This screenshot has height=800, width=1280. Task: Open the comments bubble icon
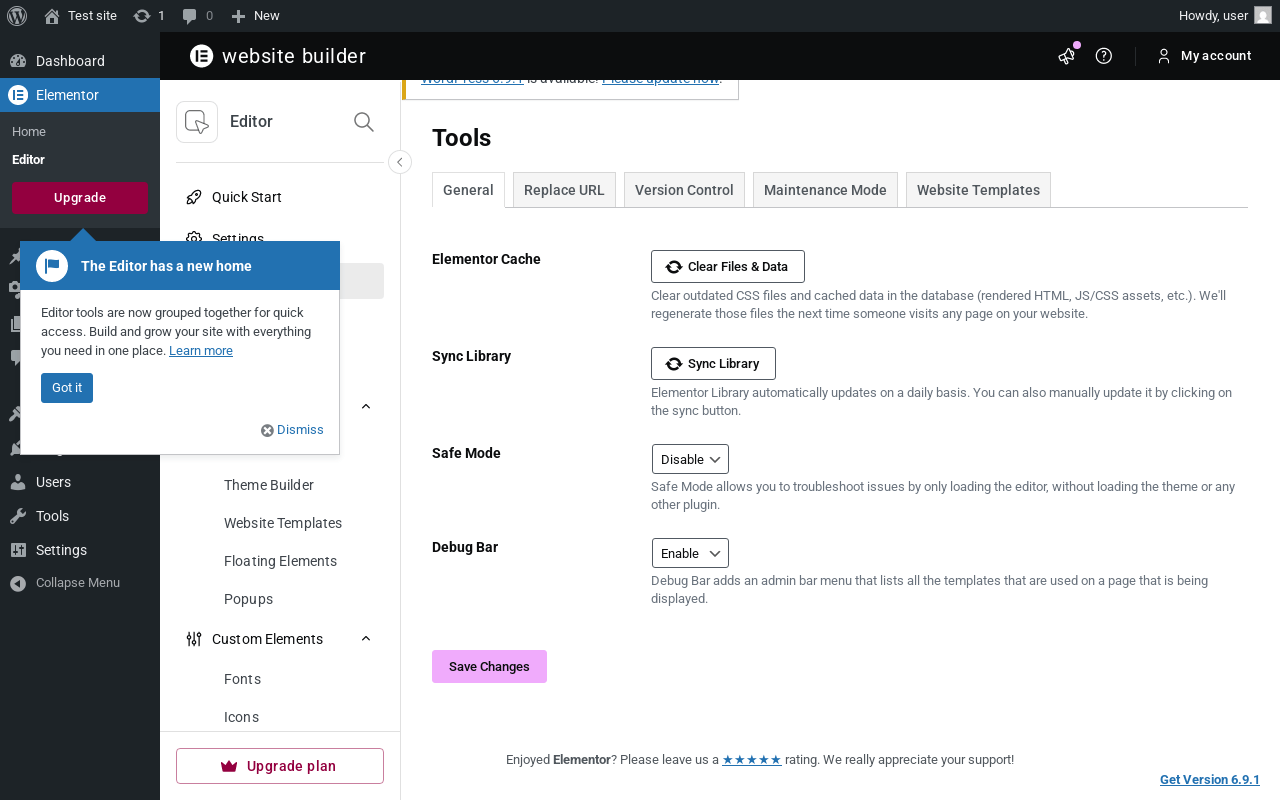click(190, 16)
